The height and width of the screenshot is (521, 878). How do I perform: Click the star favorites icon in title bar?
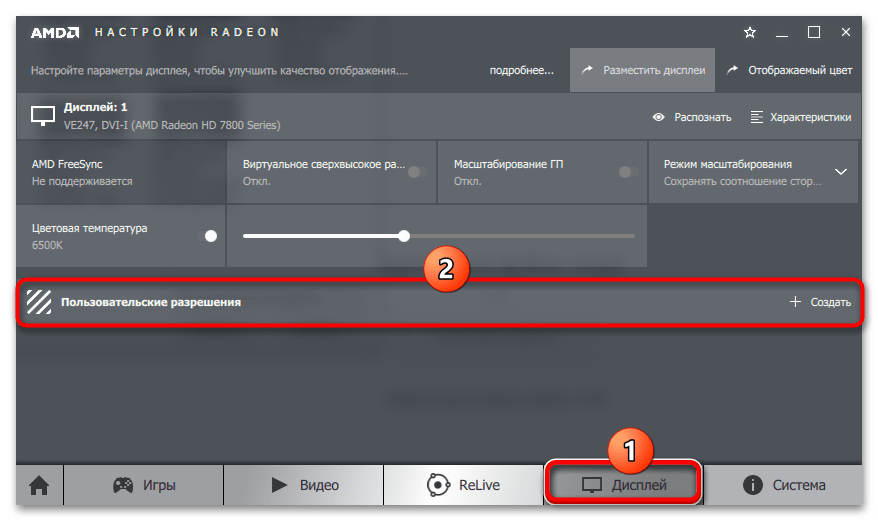point(750,33)
